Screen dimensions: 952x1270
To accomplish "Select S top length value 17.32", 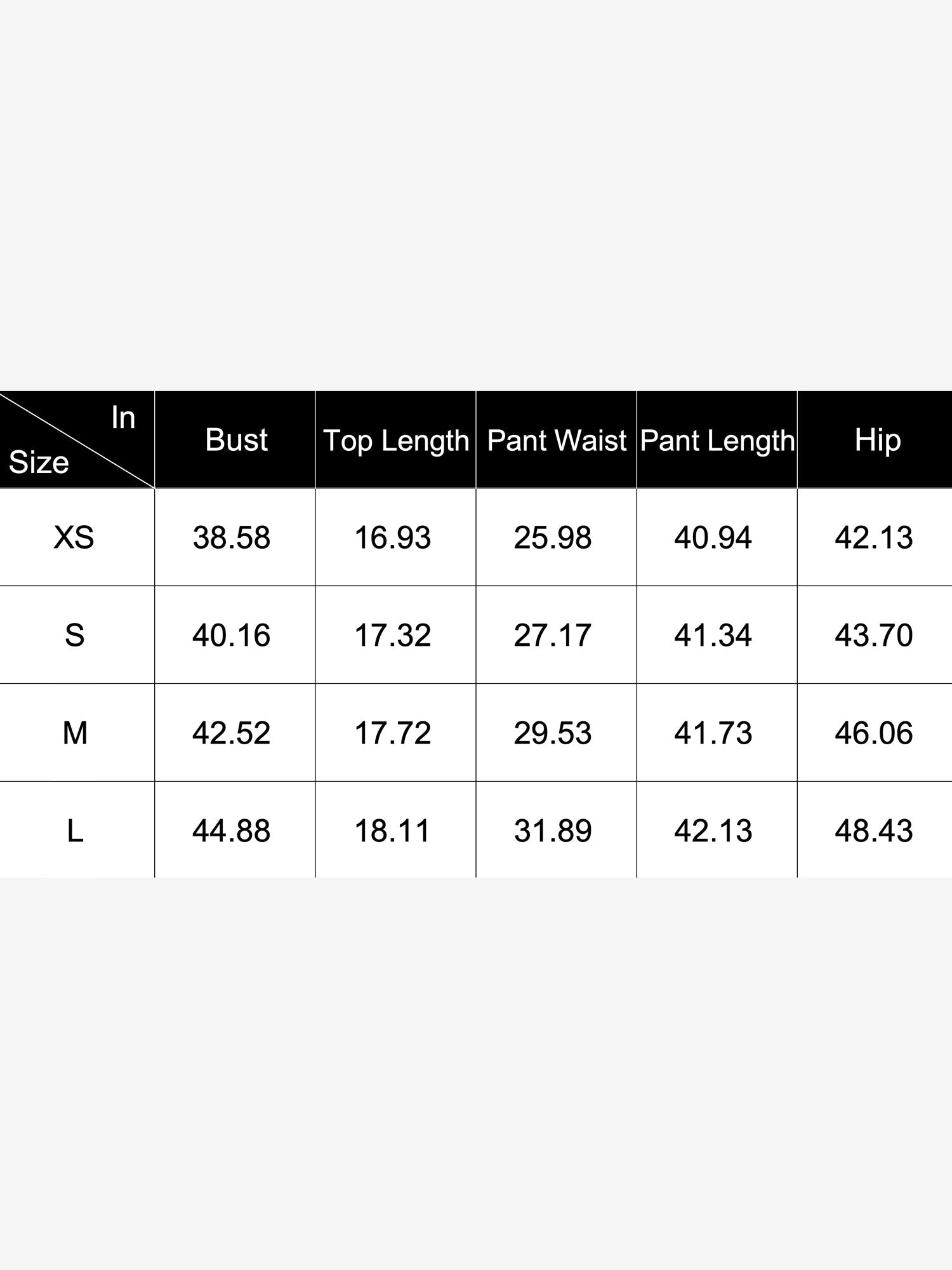I will point(392,636).
